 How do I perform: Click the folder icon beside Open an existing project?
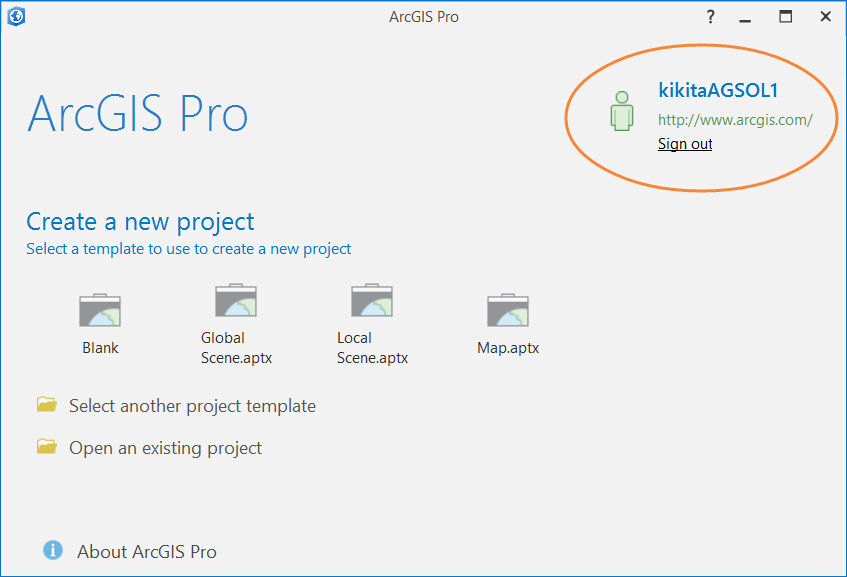click(46, 446)
